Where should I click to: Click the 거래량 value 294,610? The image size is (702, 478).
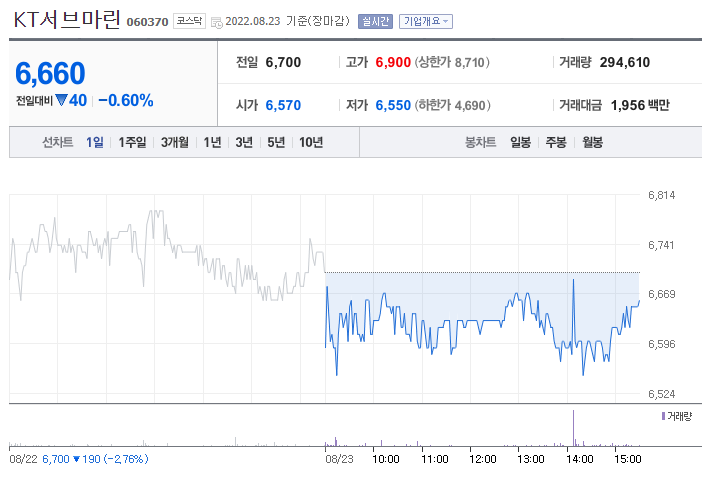[x=625, y=62]
